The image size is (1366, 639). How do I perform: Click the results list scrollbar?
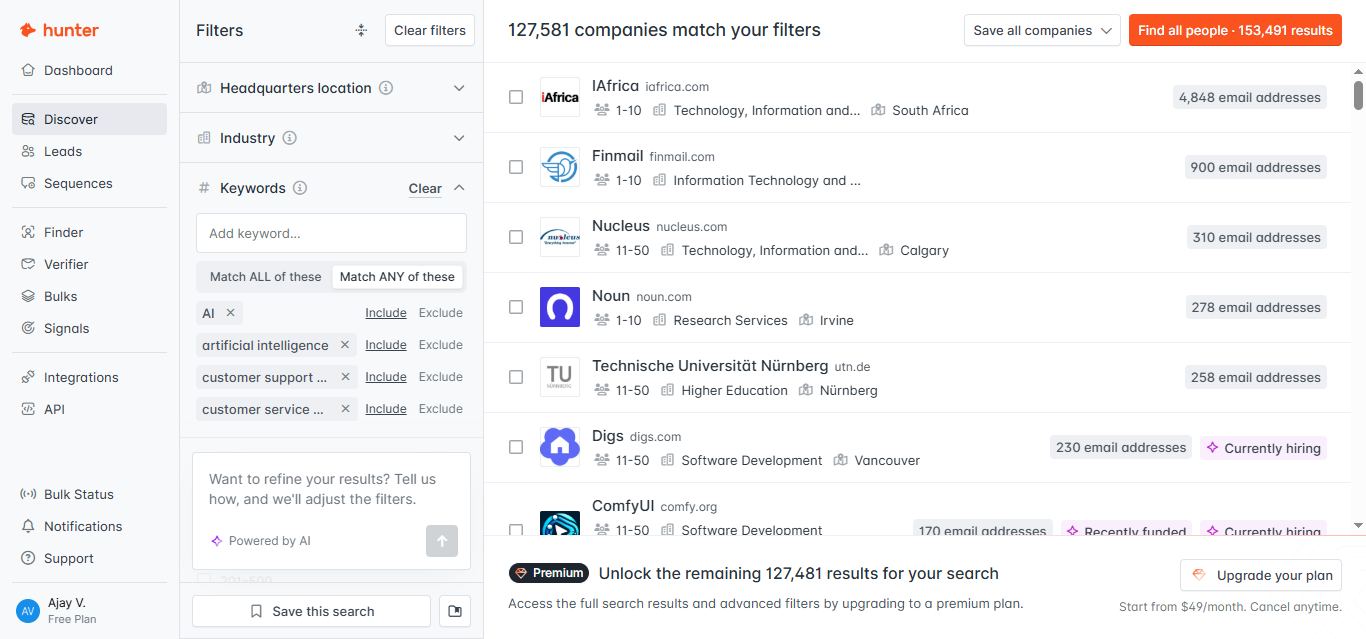coord(1358,95)
